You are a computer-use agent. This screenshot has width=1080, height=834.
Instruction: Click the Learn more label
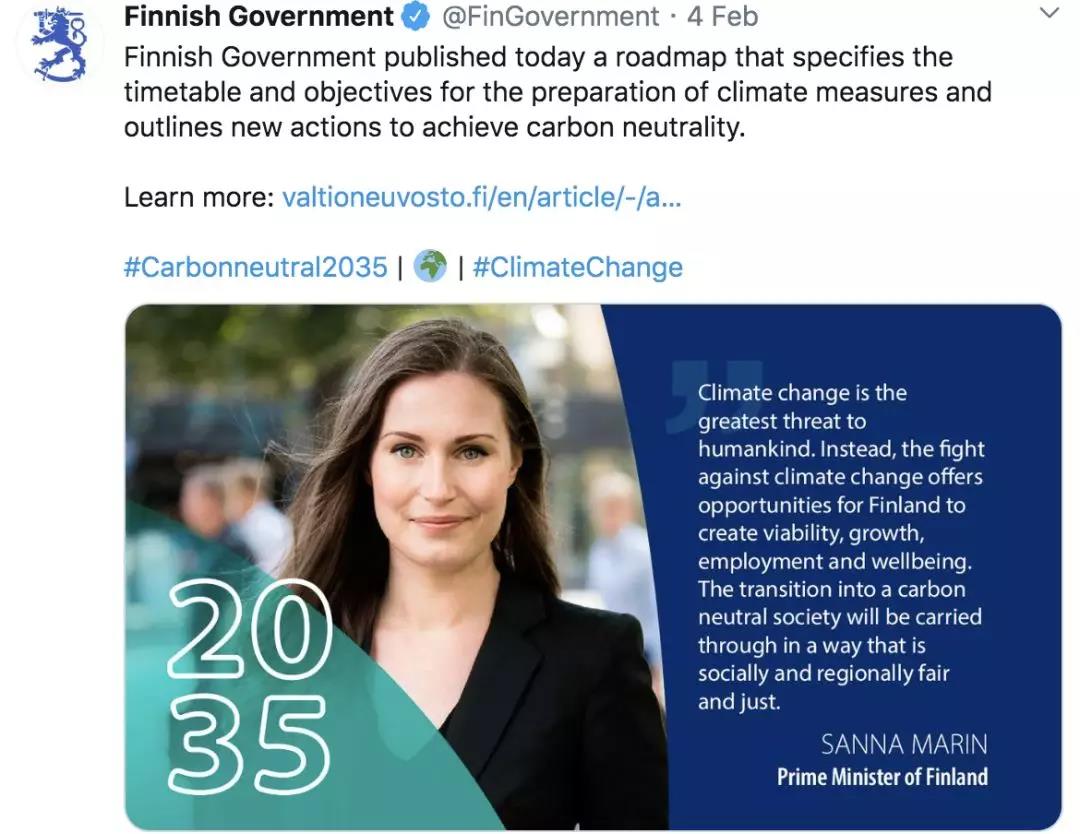click(x=199, y=198)
